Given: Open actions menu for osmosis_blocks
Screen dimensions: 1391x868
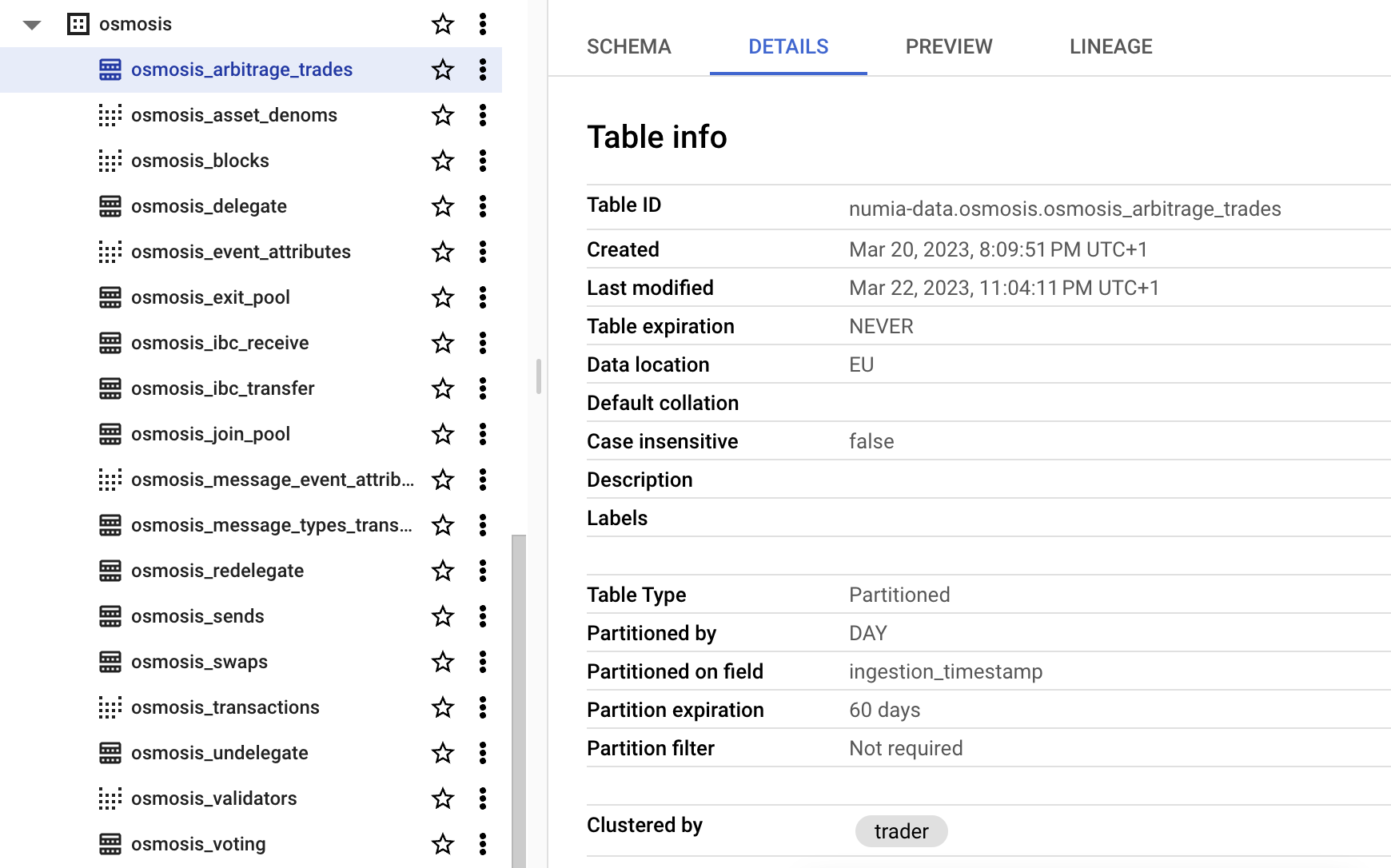Looking at the screenshot, I should 482,161.
